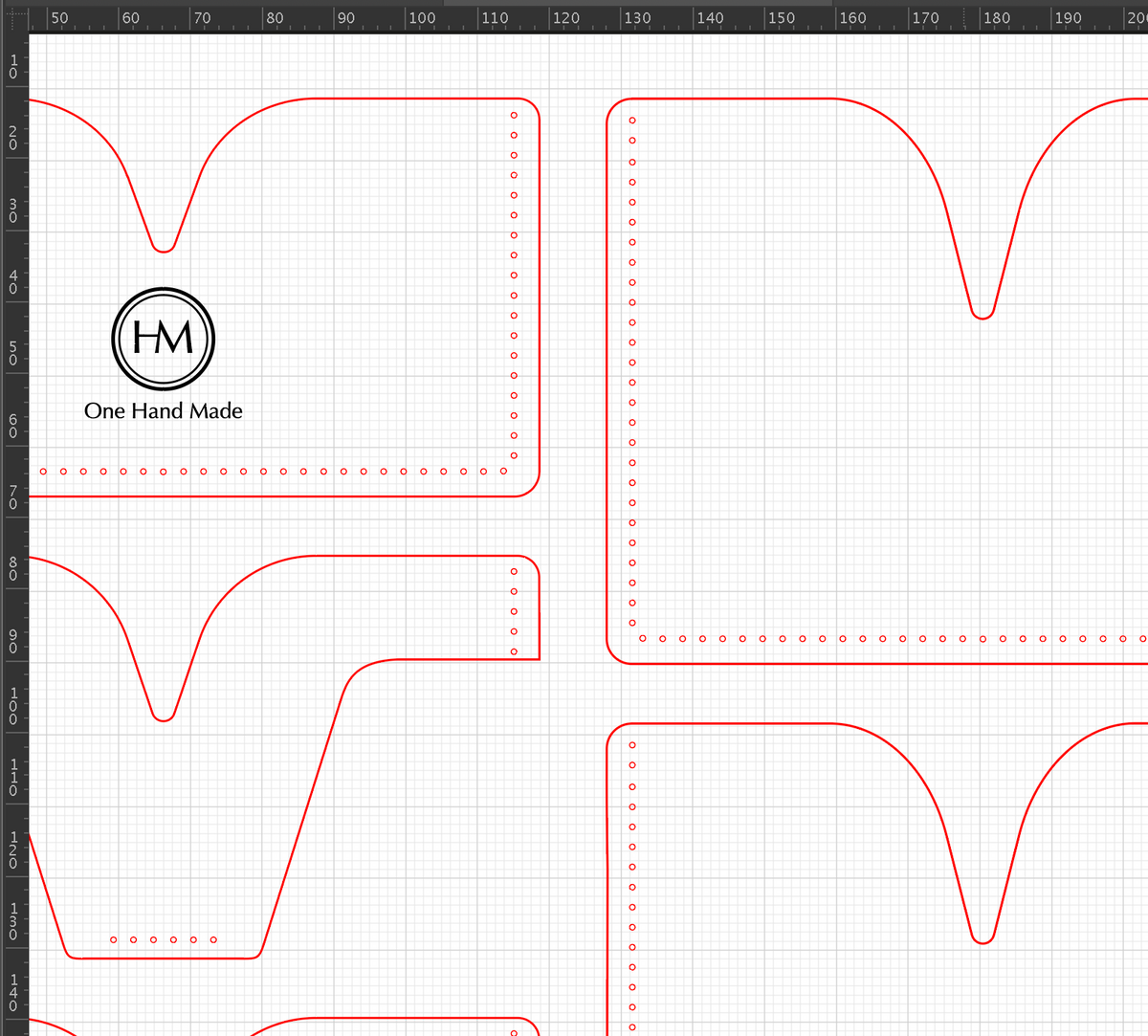This screenshot has width=1148, height=1036.
Task: Click the 80 mark on vertical ruler
Action: coord(13,568)
